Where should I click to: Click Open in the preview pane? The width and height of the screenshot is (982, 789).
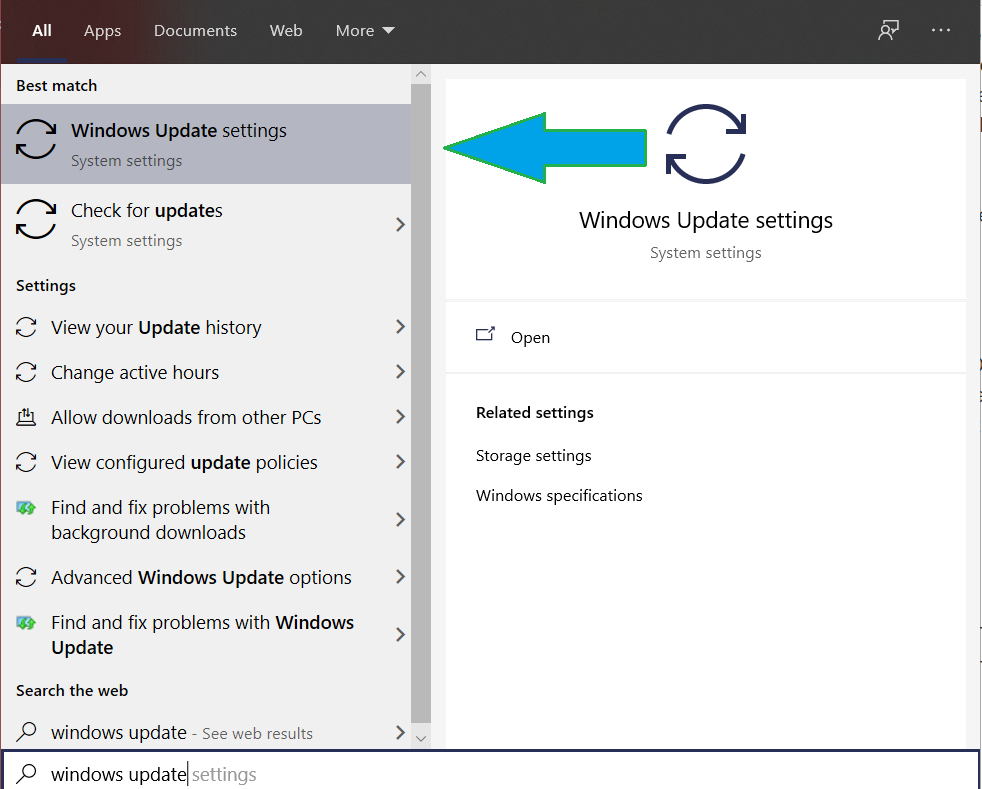pyautogui.click(x=530, y=338)
